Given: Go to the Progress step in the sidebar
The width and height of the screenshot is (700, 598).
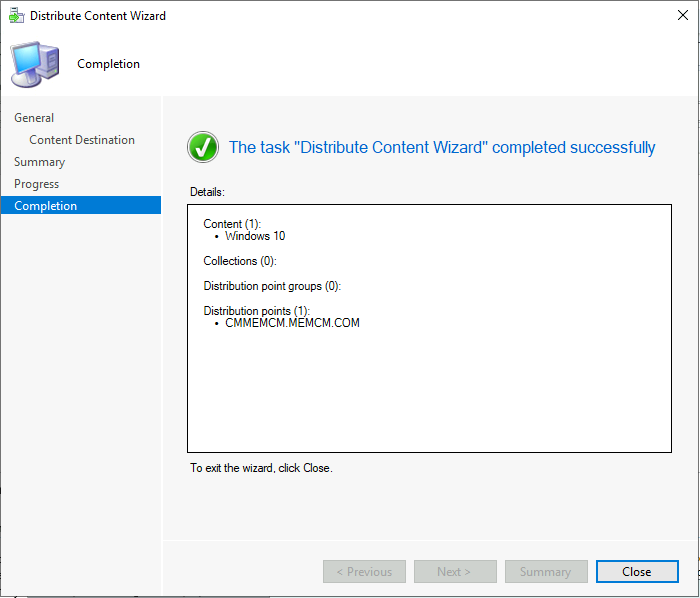Looking at the screenshot, I should 36,184.
